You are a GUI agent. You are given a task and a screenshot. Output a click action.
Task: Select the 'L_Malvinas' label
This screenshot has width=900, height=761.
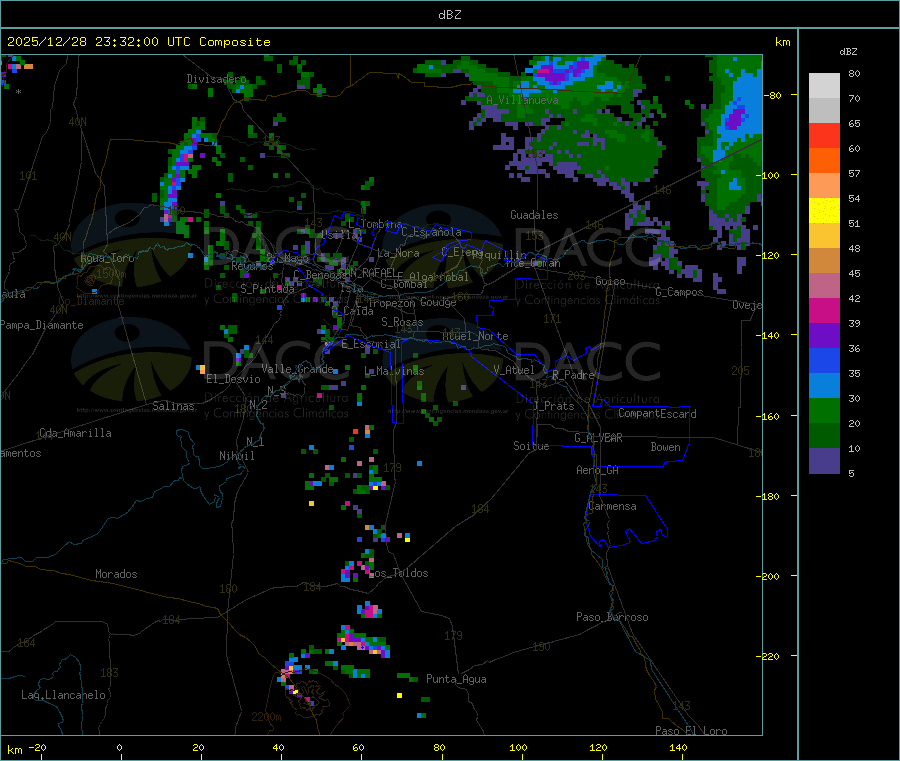tap(394, 371)
